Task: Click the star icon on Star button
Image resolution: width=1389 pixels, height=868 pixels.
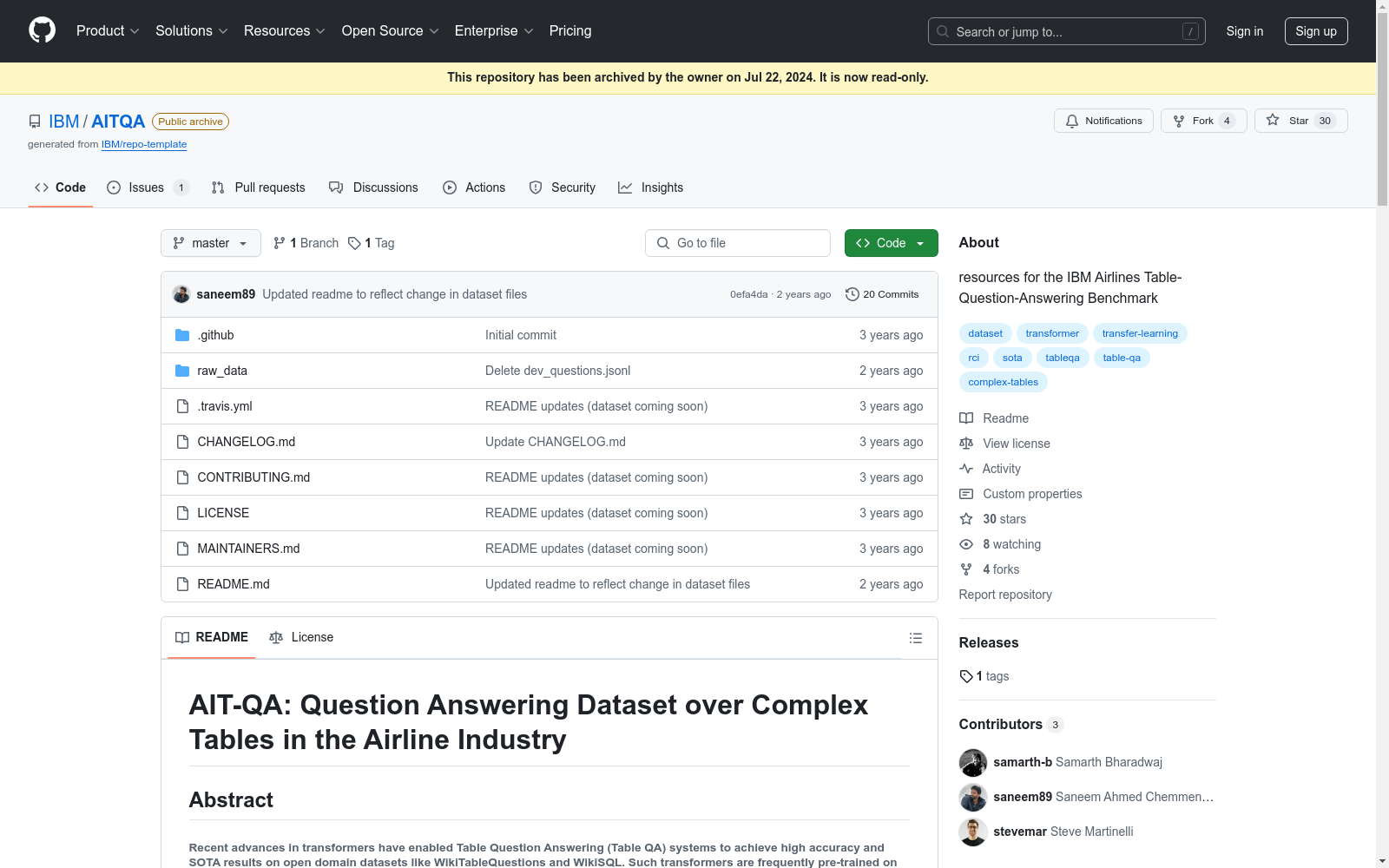Action: point(1273,120)
